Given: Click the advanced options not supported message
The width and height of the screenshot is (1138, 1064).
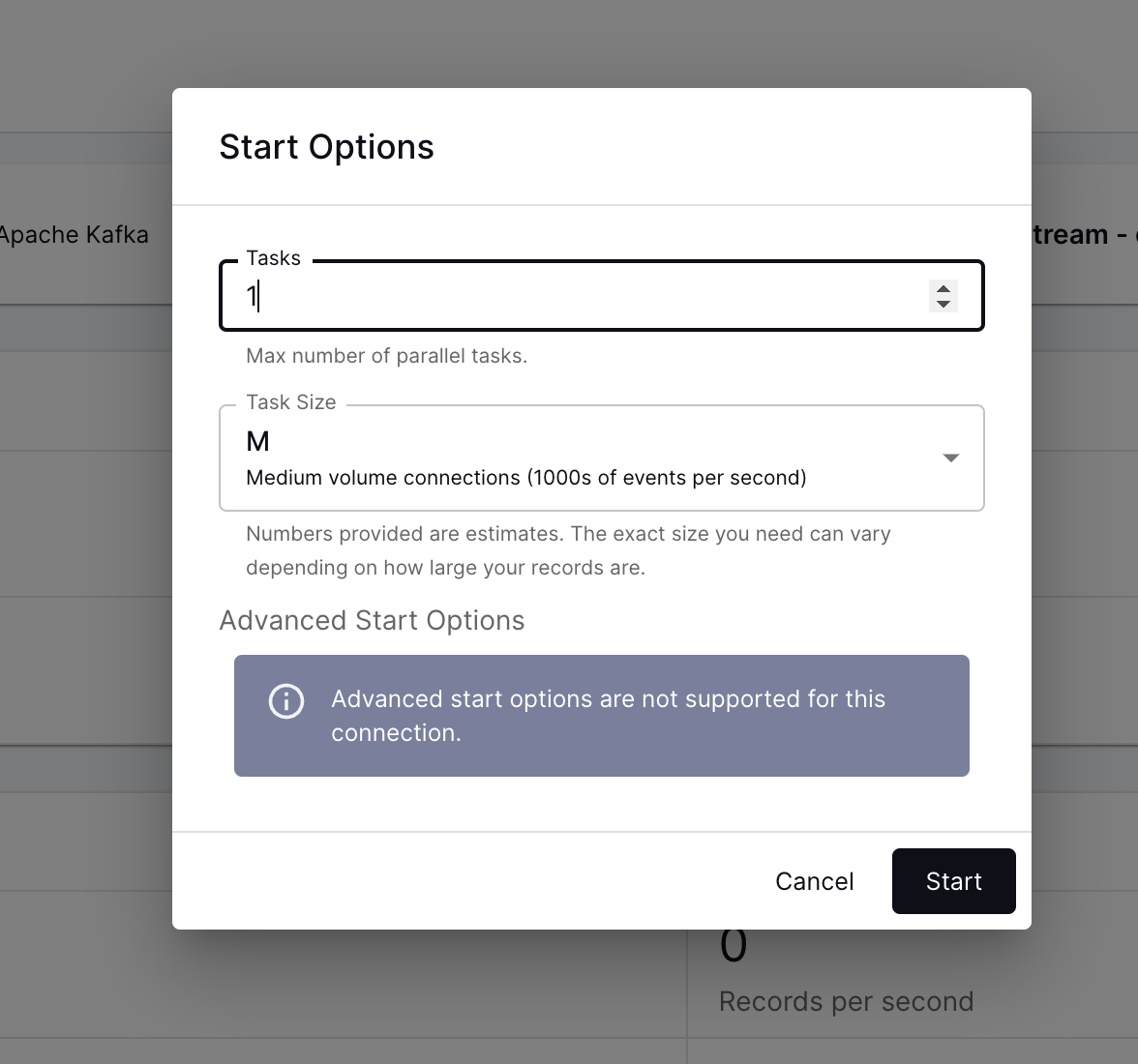Looking at the screenshot, I should 608,716.
